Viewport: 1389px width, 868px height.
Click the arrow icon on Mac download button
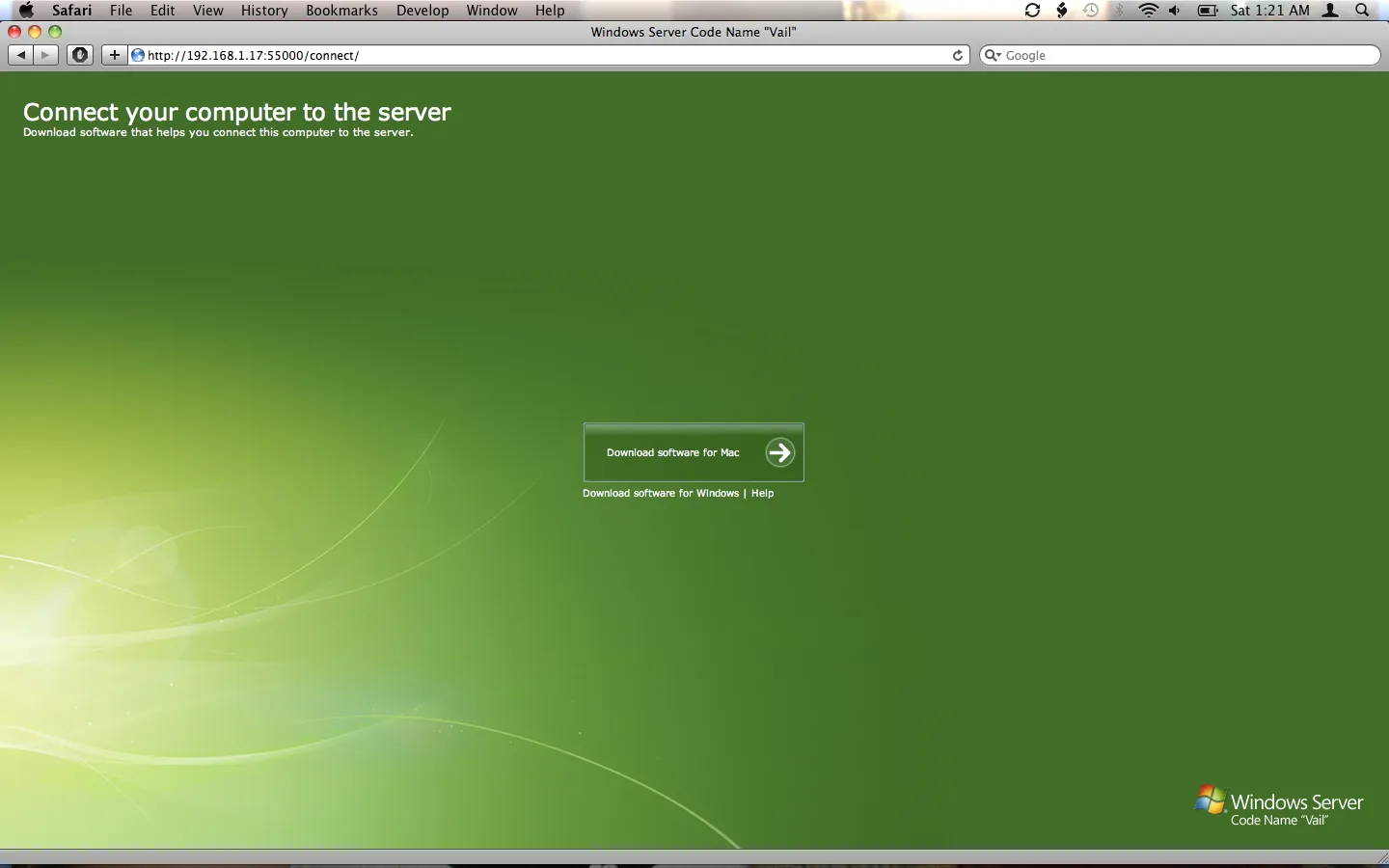779,452
